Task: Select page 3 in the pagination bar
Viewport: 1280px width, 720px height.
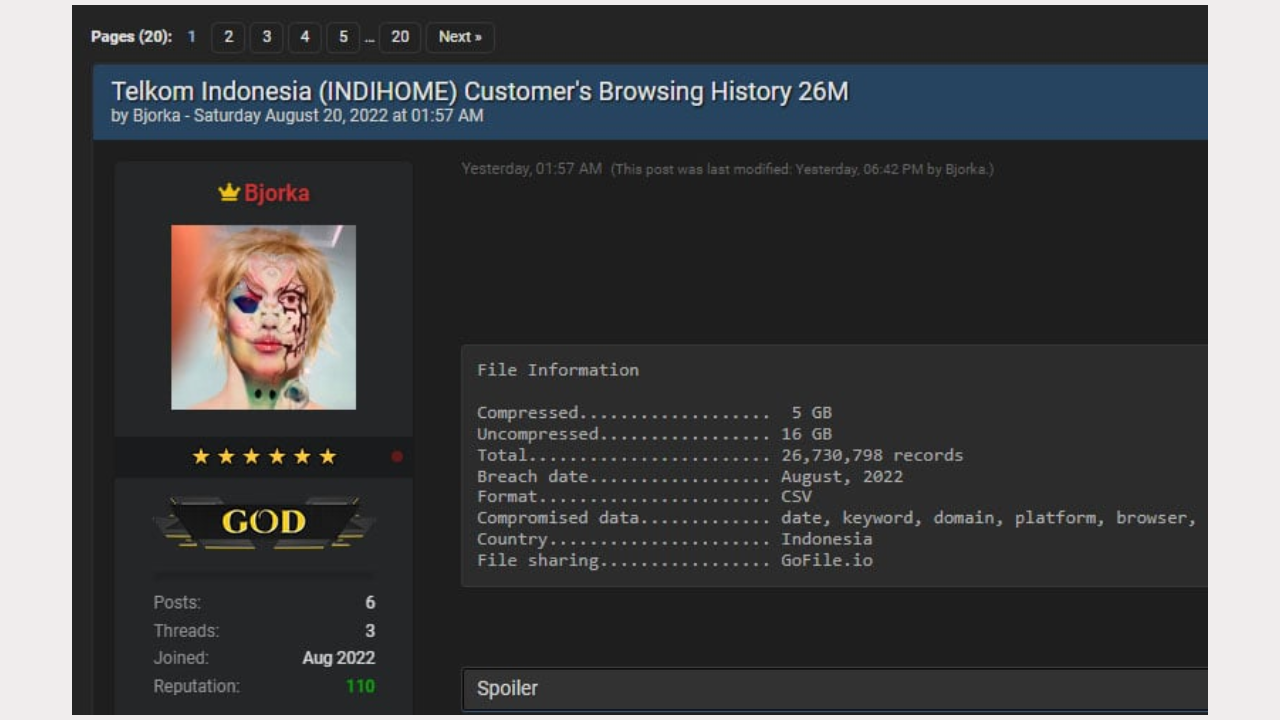Action: click(x=265, y=37)
